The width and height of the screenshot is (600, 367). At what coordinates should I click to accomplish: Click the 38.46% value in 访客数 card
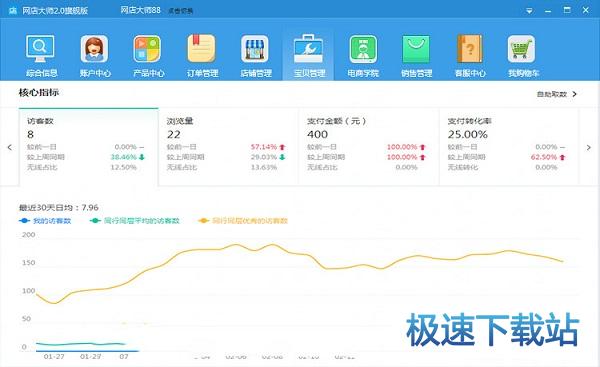(x=124, y=157)
